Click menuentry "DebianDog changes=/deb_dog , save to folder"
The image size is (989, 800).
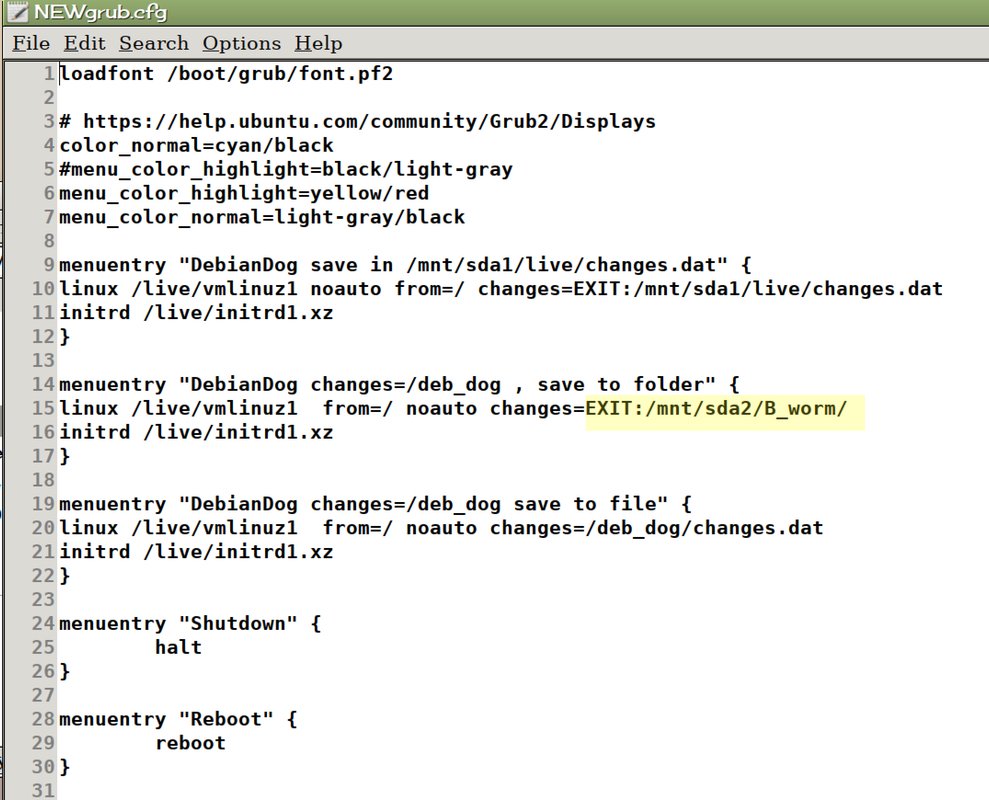pyautogui.click(x=399, y=384)
